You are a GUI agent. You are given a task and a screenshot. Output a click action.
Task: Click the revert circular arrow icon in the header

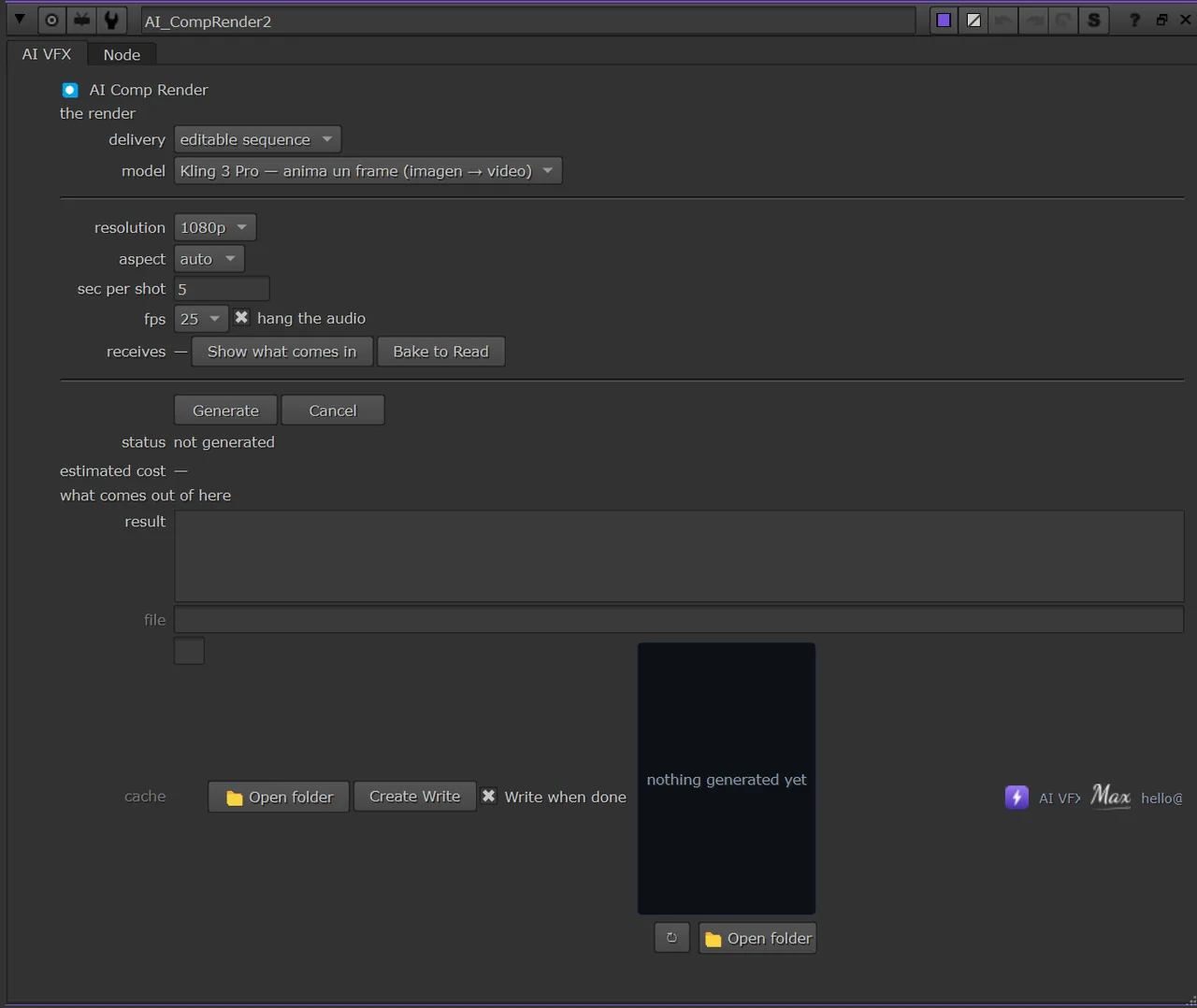coord(1063,20)
